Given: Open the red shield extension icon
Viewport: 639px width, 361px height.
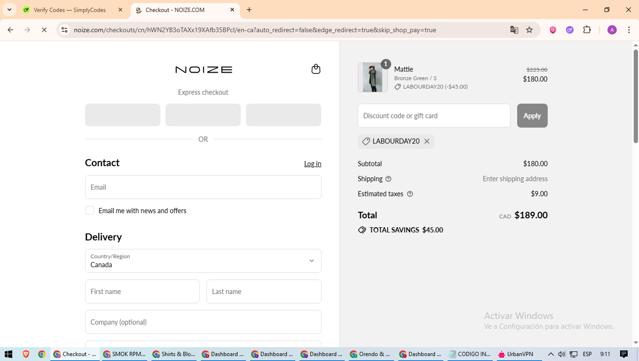Looking at the screenshot, I should pyautogui.click(x=553, y=30).
